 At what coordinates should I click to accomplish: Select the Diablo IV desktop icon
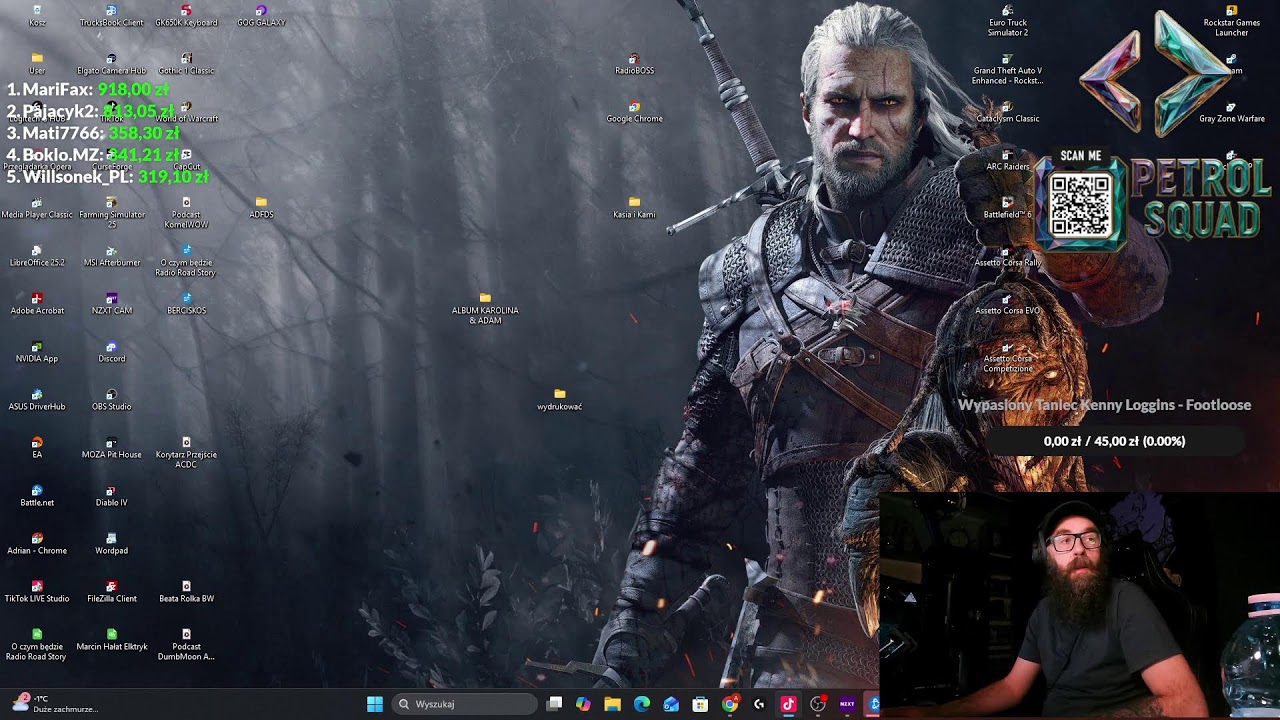pos(111,495)
